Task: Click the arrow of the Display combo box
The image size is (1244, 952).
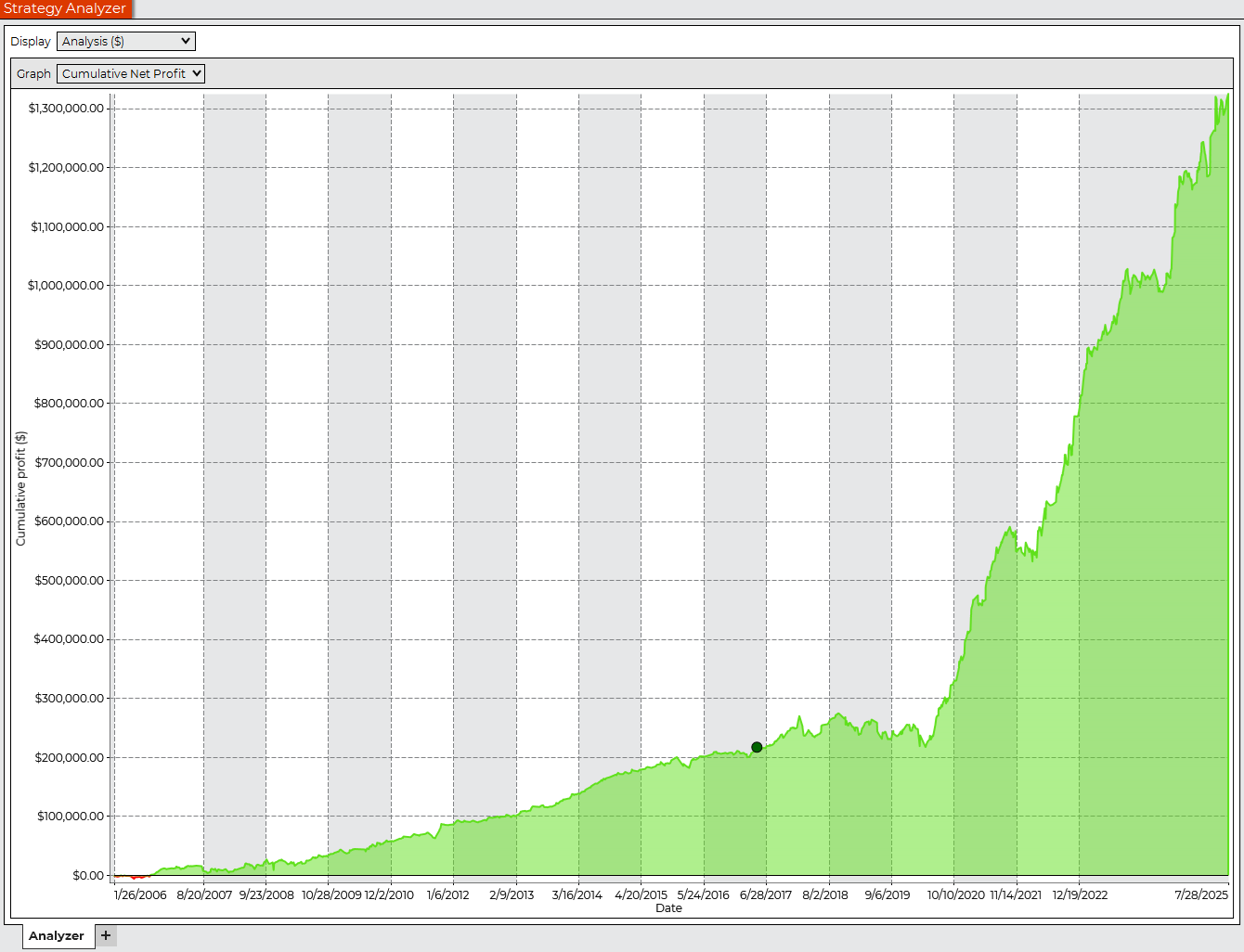Action: (x=186, y=42)
